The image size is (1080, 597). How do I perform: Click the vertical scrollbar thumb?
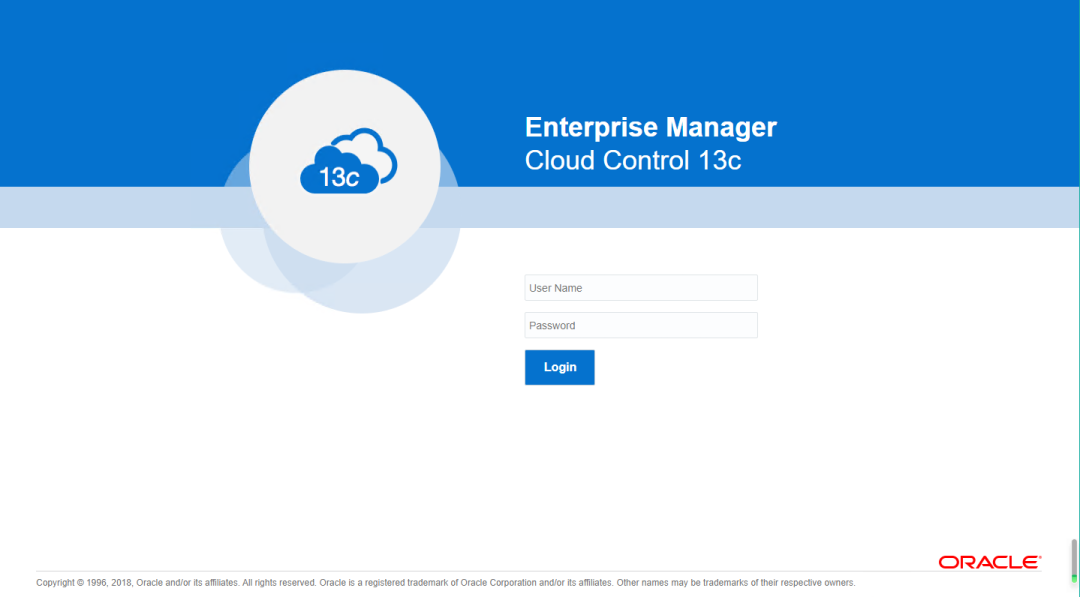pos(1074,559)
